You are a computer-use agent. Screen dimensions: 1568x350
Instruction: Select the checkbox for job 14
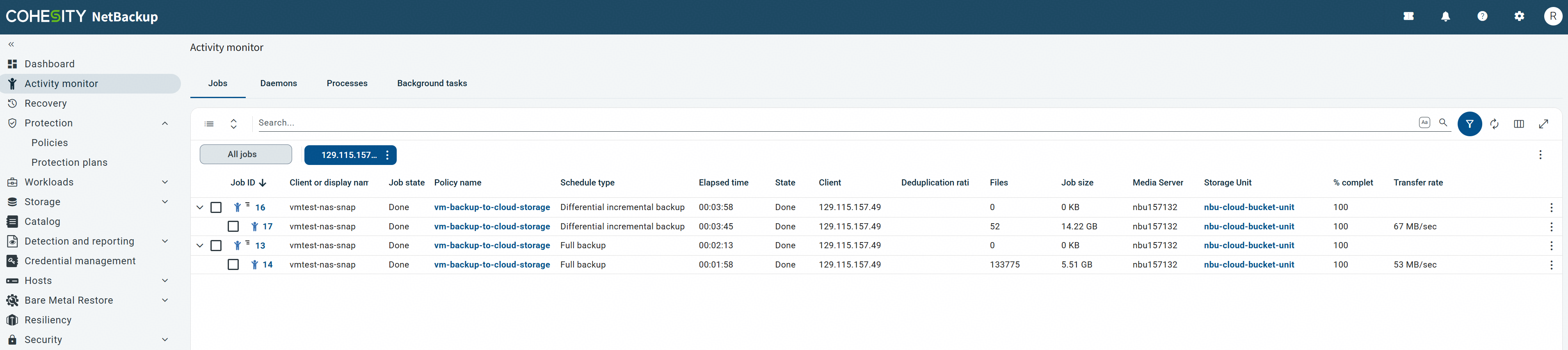pyautogui.click(x=233, y=265)
